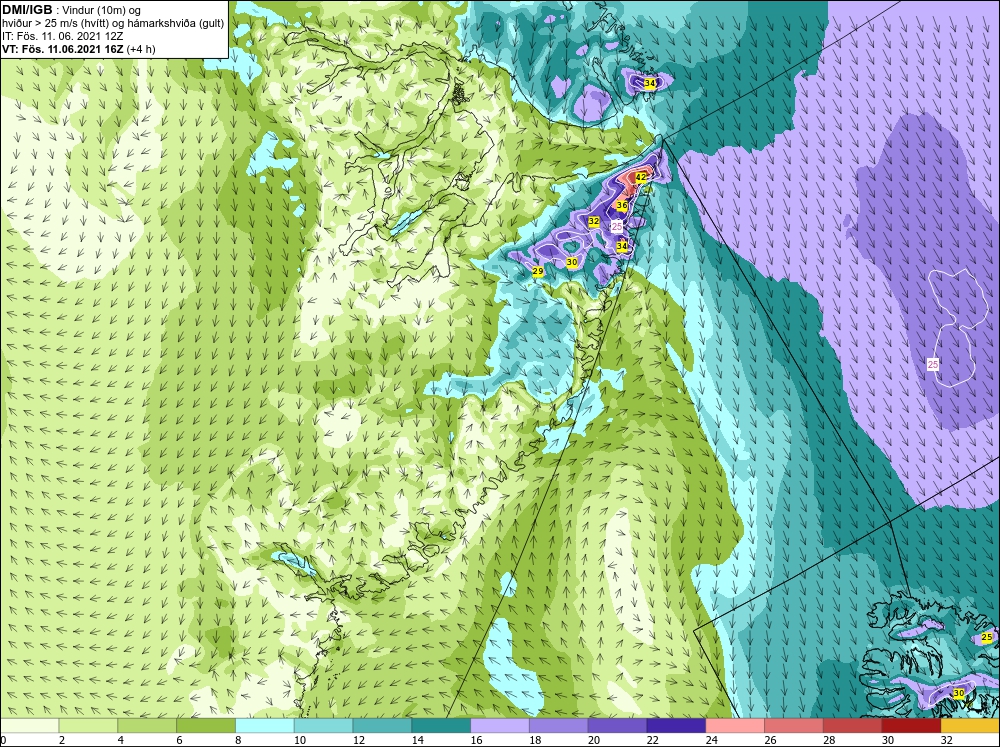The width and height of the screenshot is (1000, 747).
Task: Click the 10–12 m/s turquoise legend swatch
Action: point(323,725)
